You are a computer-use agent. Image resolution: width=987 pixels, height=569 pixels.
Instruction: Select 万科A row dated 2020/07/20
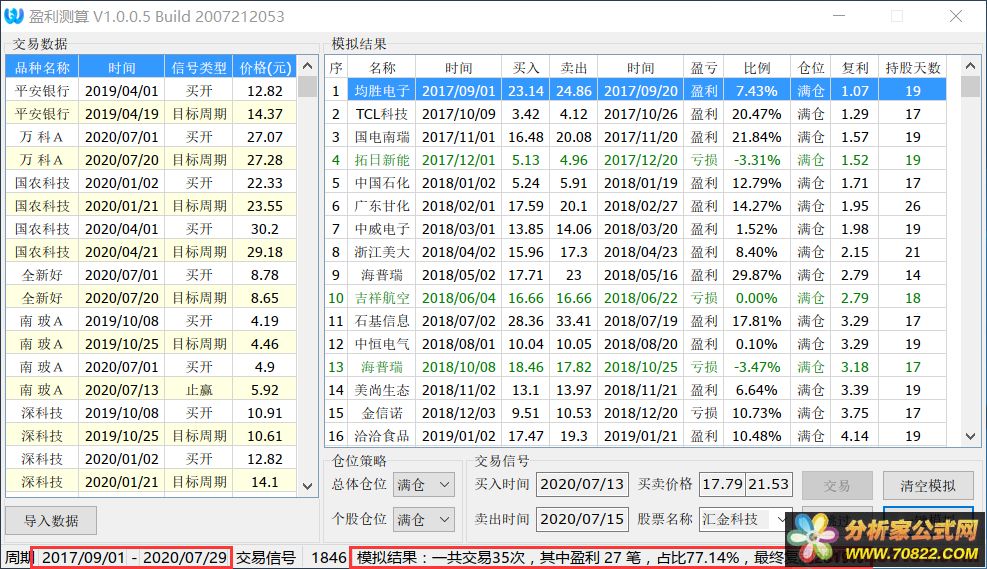(151, 160)
